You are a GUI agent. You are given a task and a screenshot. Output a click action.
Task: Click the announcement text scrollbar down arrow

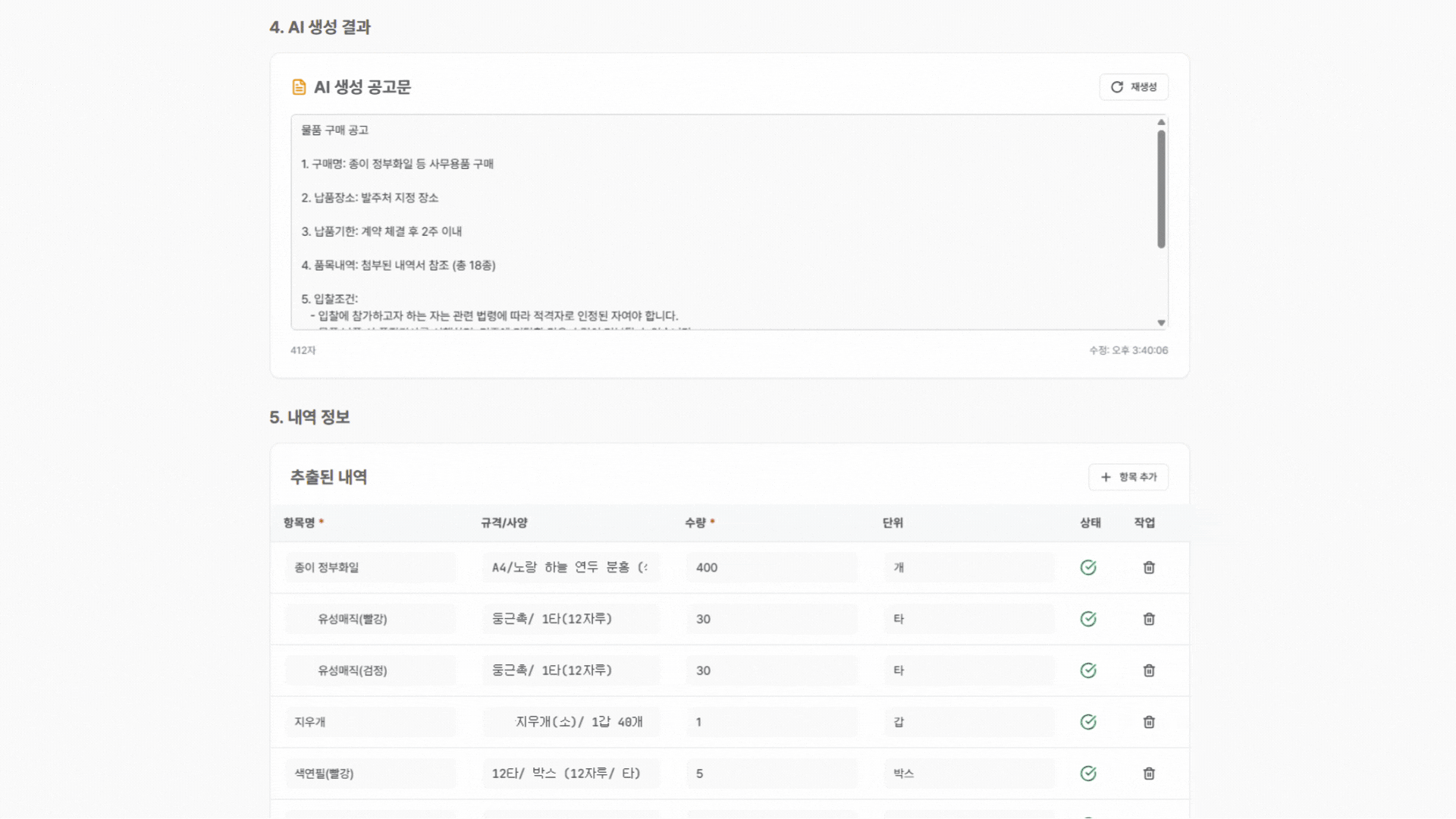click(1161, 323)
